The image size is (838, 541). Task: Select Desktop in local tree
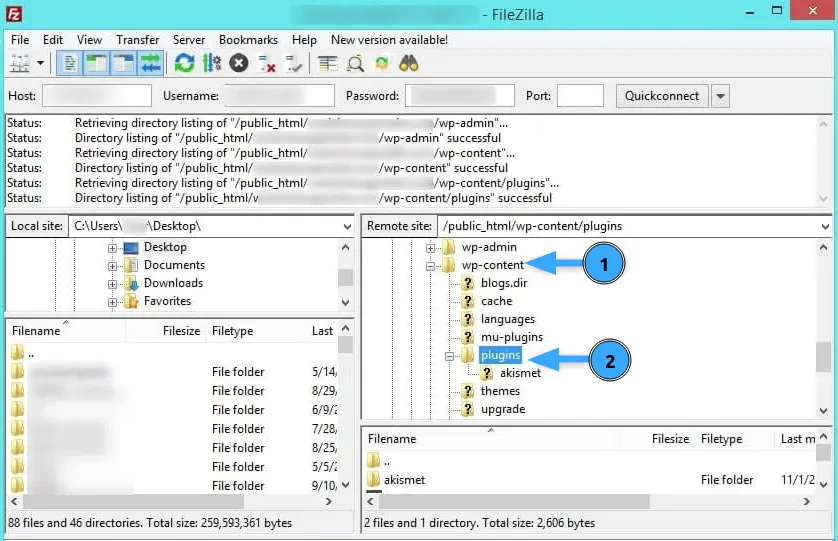[165, 247]
